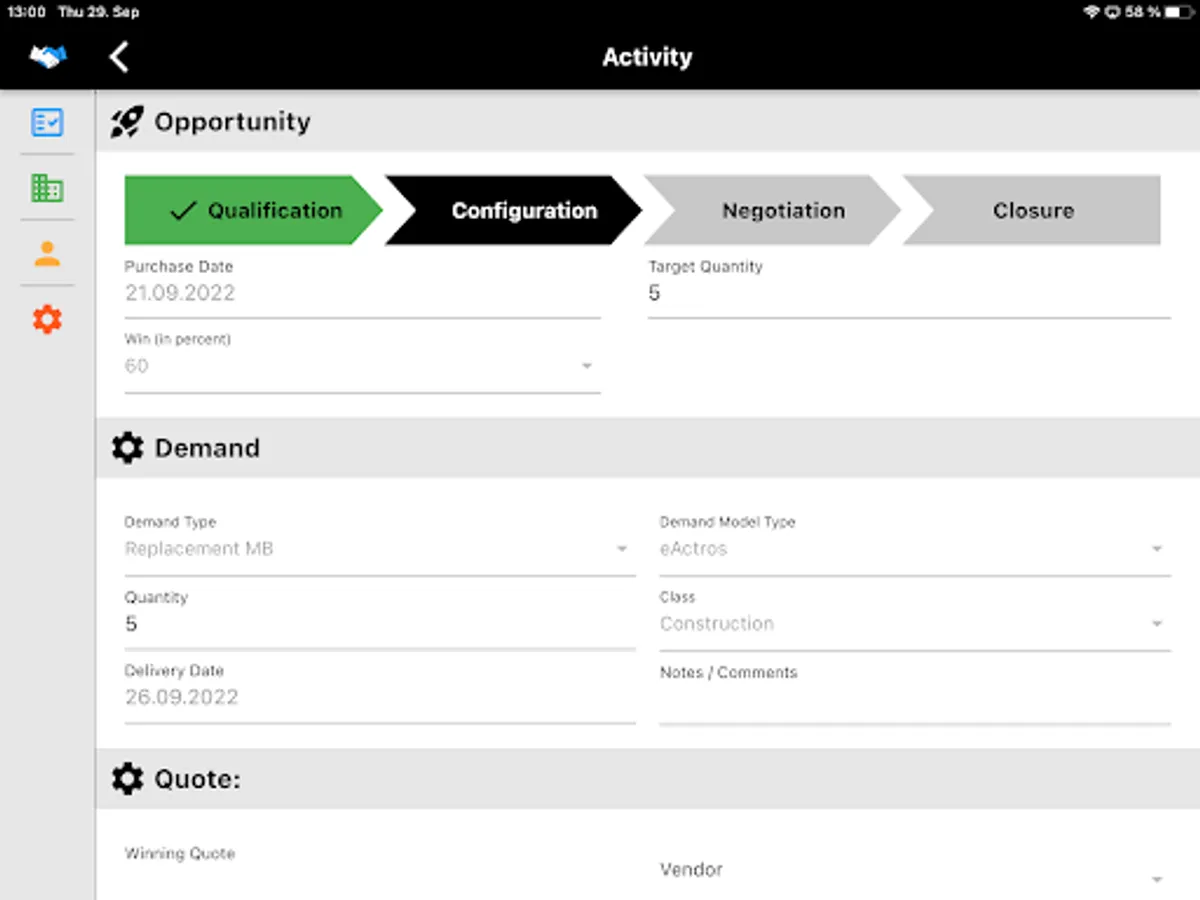Screen dimensions: 1200x900
Task: Select the Qualification stage
Action: pyautogui.click(x=252, y=210)
